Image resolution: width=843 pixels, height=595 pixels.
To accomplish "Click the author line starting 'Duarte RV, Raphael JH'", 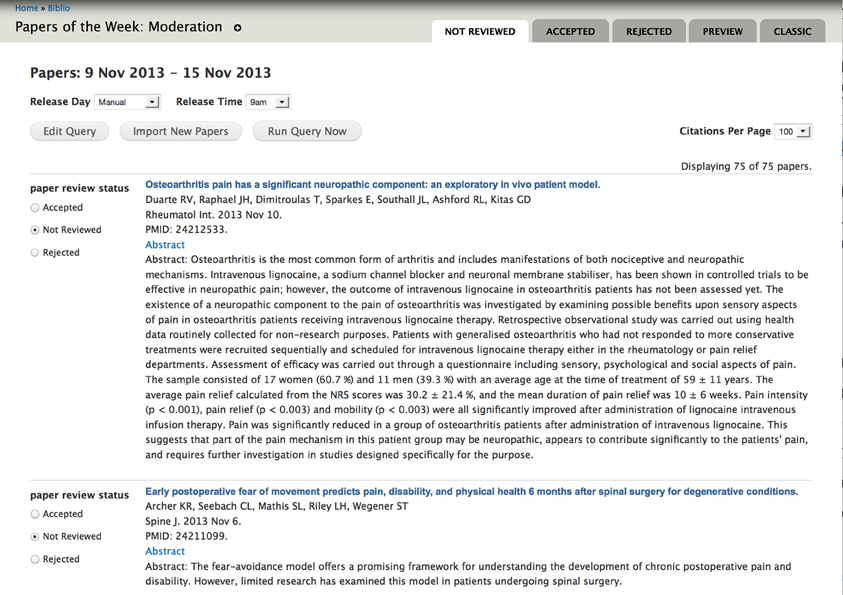I will 338,200.
